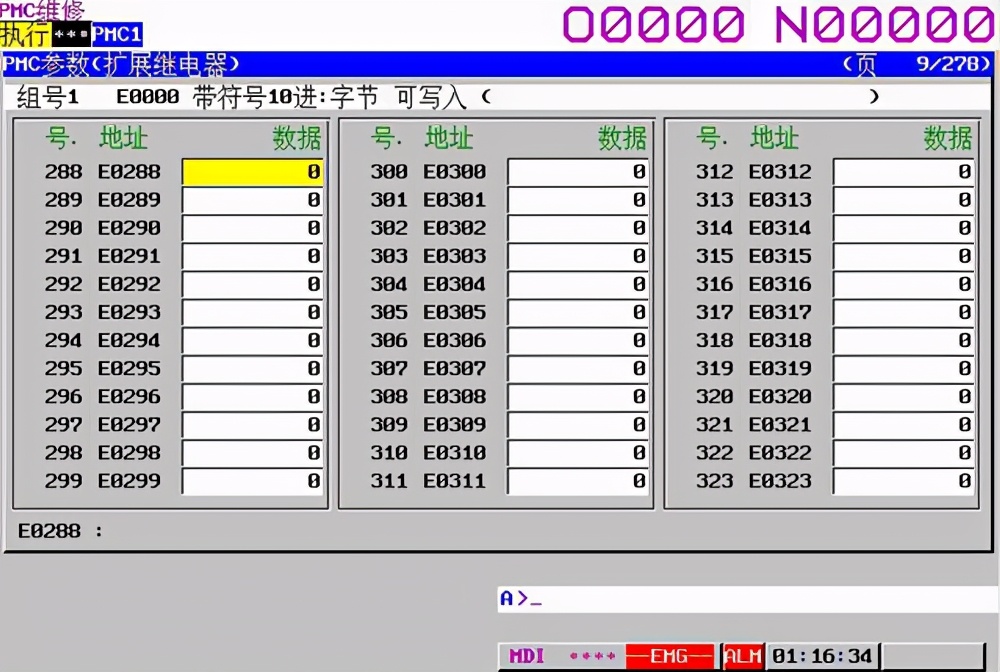Click the PMC维修 title text
The height and width of the screenshot is (672, 1000).
41,10
